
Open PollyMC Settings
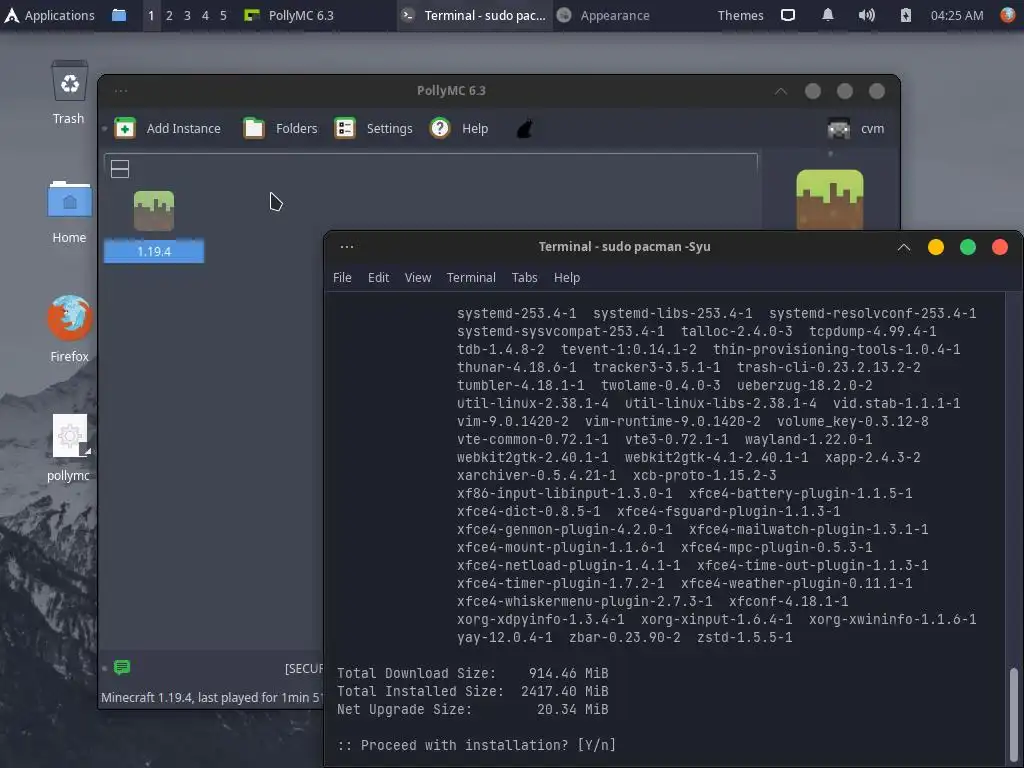coord(373,128)
